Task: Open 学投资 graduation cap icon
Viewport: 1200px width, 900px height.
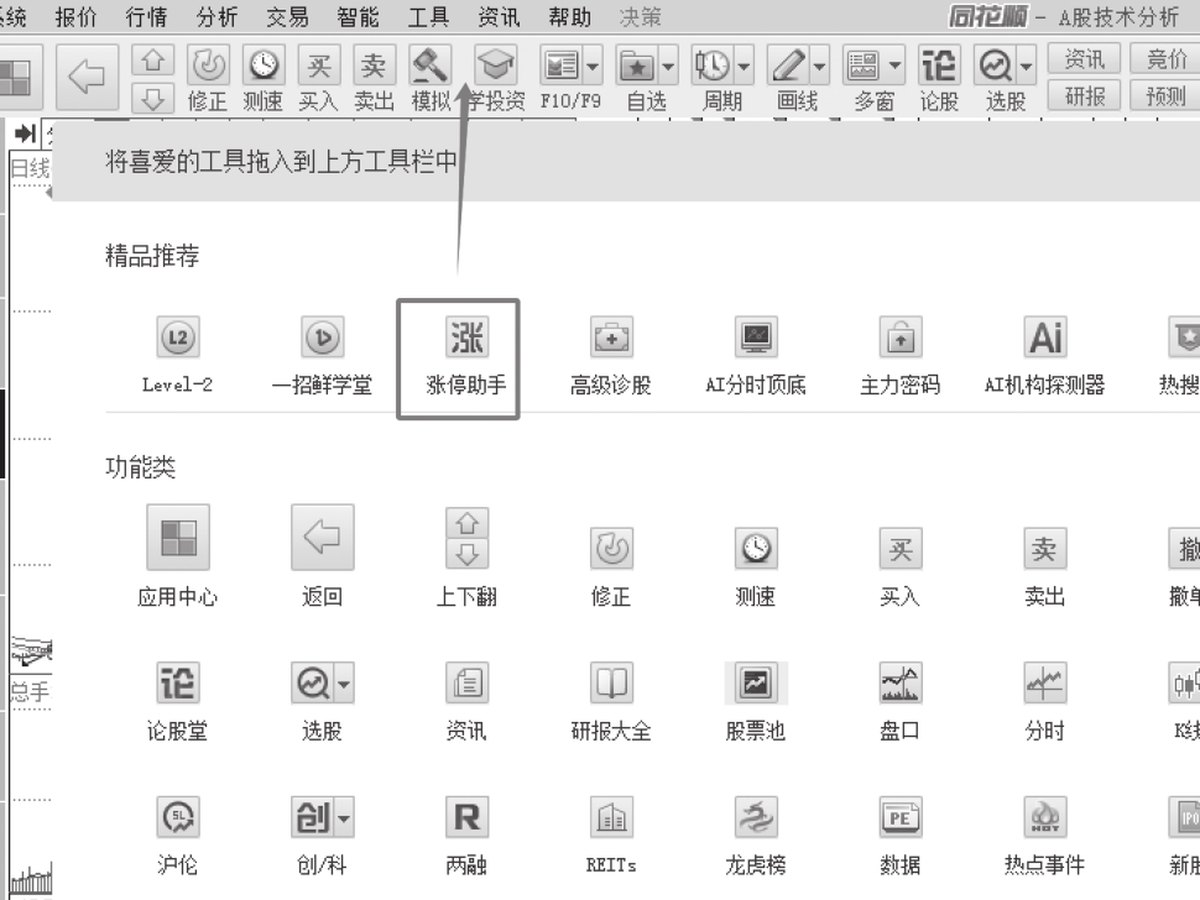Action: point(495,66)
